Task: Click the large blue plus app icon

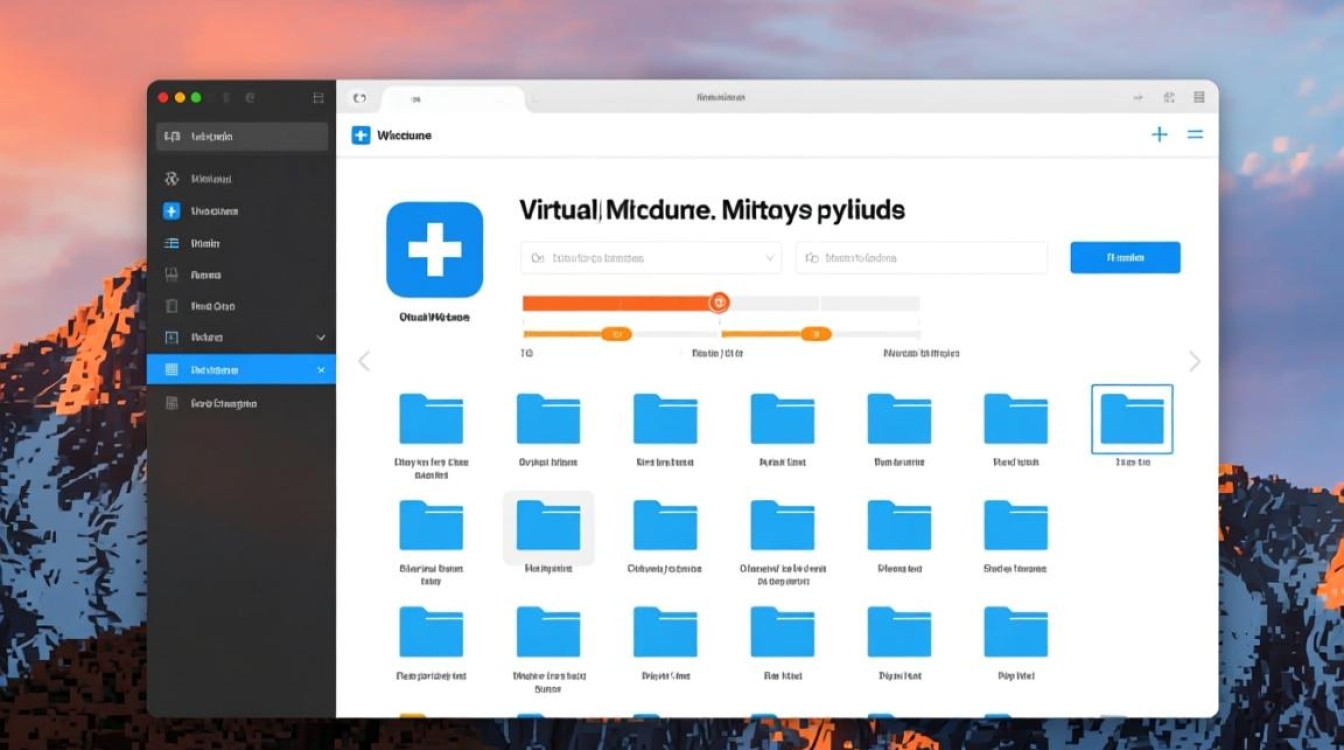Action: [434, 250]
